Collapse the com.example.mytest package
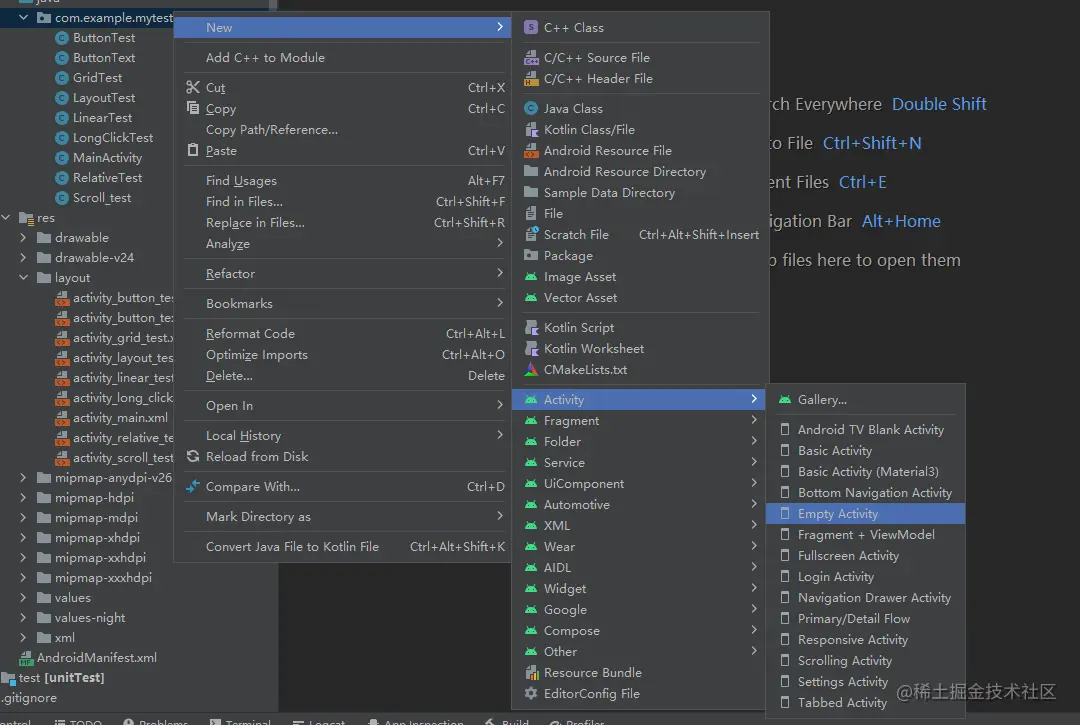The image size is (1080, 725). 23,17
